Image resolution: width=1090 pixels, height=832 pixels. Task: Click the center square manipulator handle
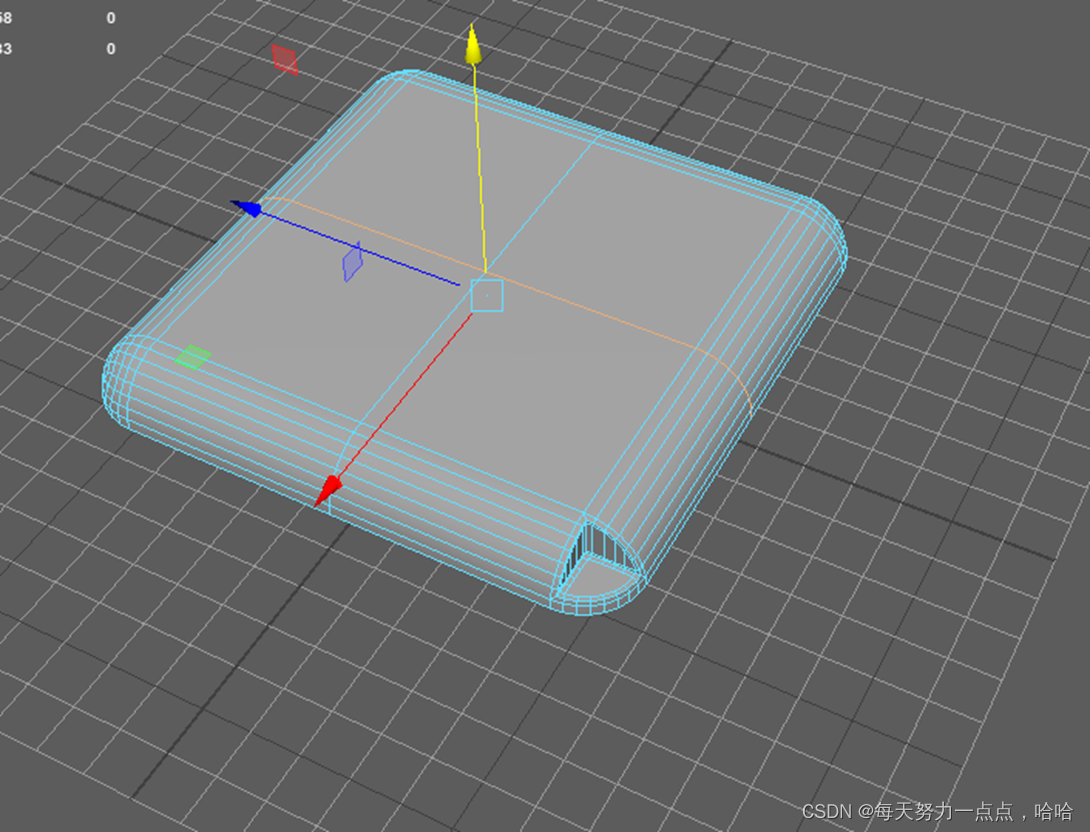click(487, 295)
